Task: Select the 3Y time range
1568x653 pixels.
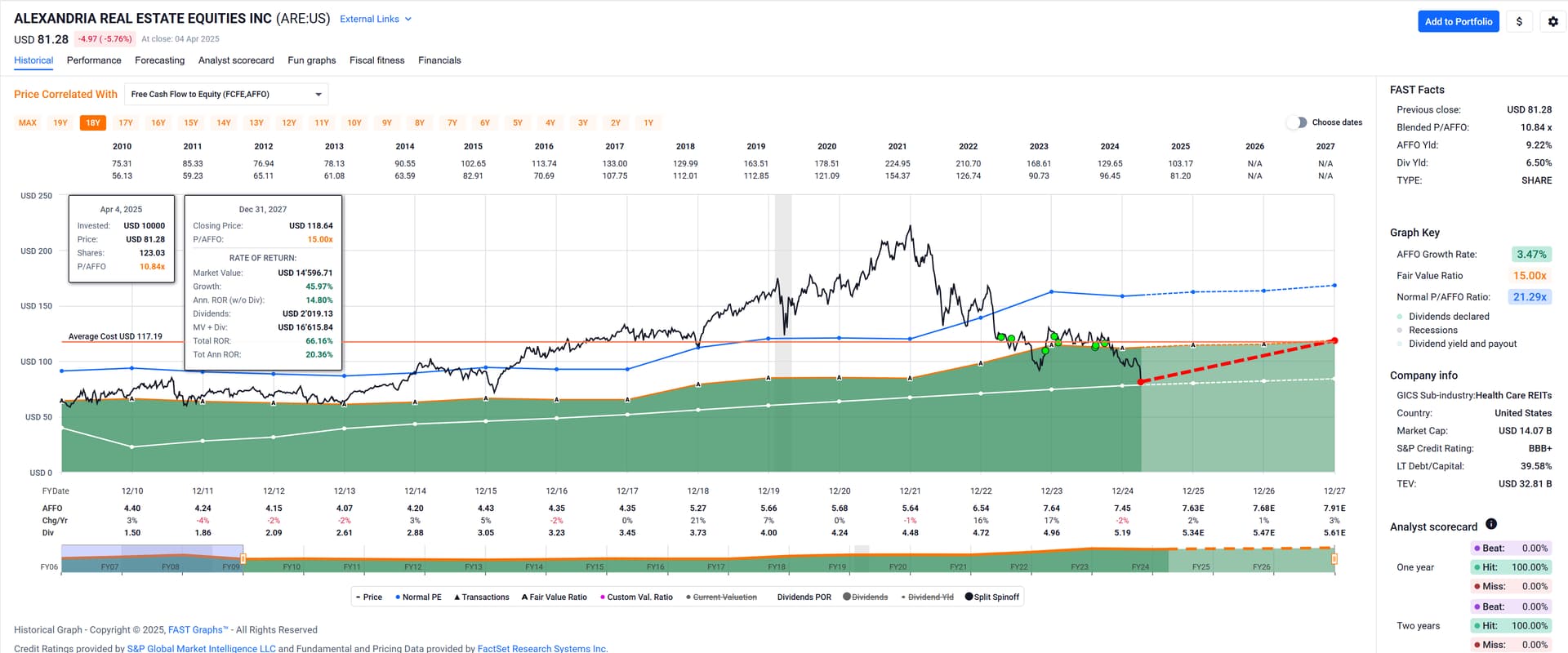Action: click(583, 123)
